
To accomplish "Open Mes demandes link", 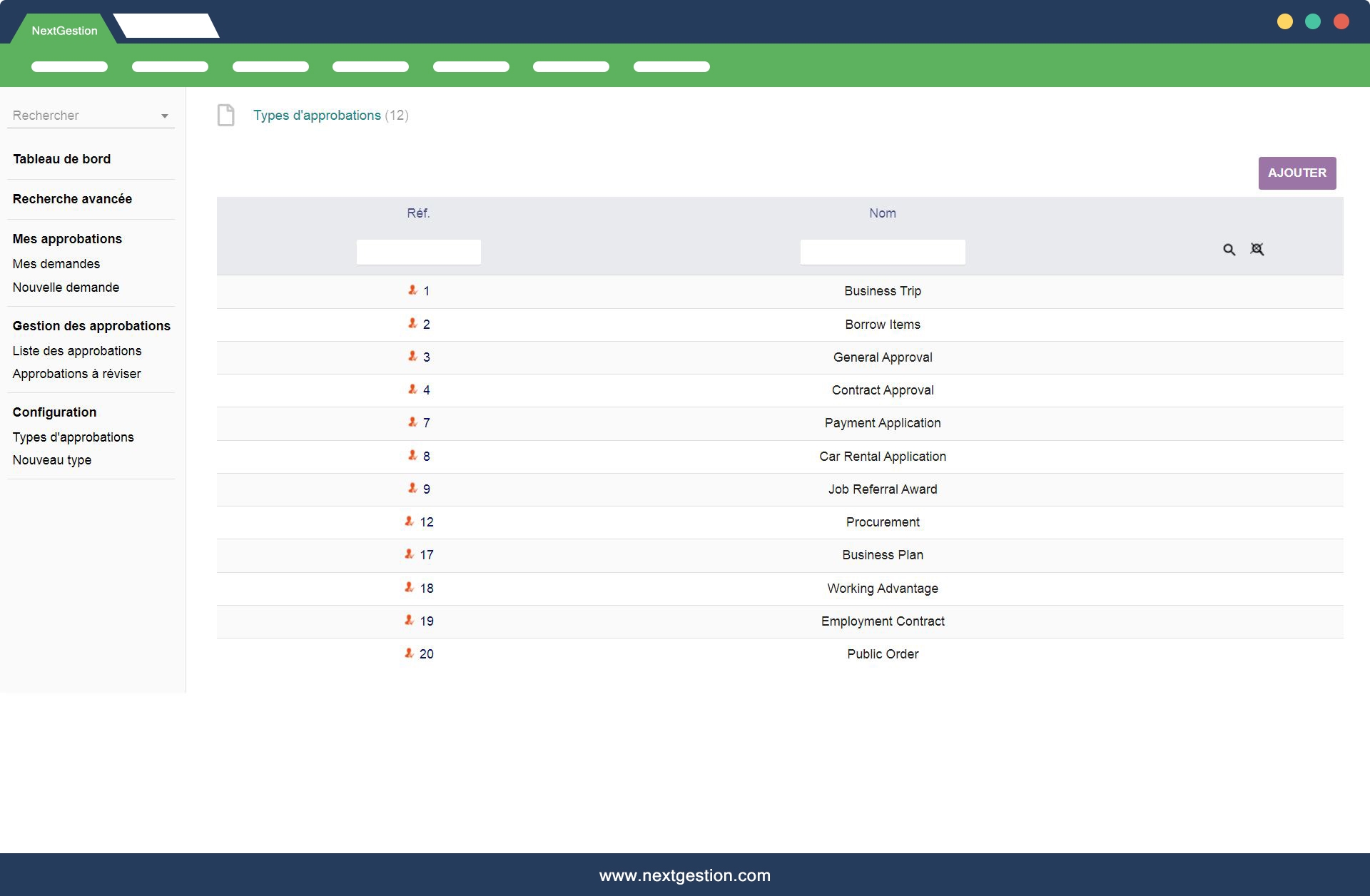I will (56, 264).
